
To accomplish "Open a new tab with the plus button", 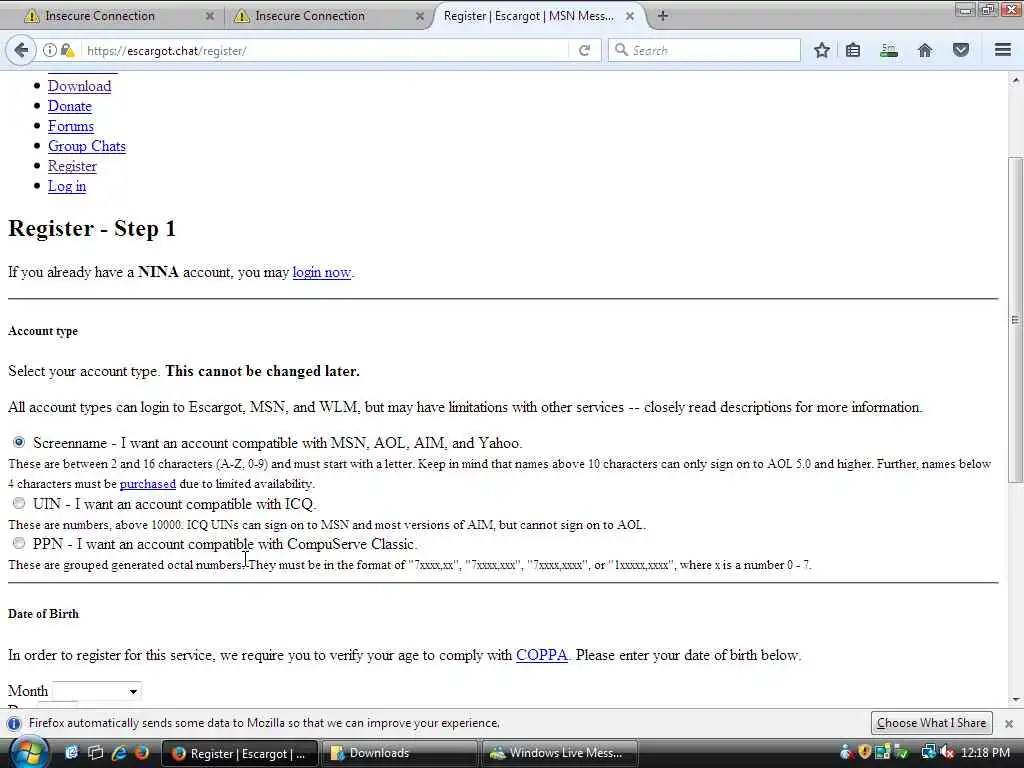I will click(x=662, y=16).
